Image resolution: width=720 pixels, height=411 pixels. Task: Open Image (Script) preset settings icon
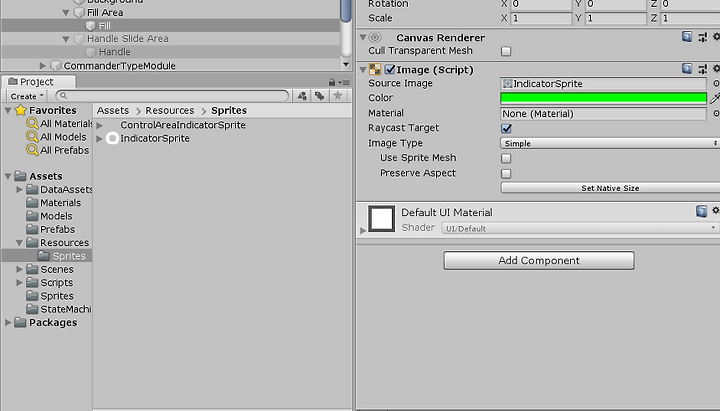[703, 69]
